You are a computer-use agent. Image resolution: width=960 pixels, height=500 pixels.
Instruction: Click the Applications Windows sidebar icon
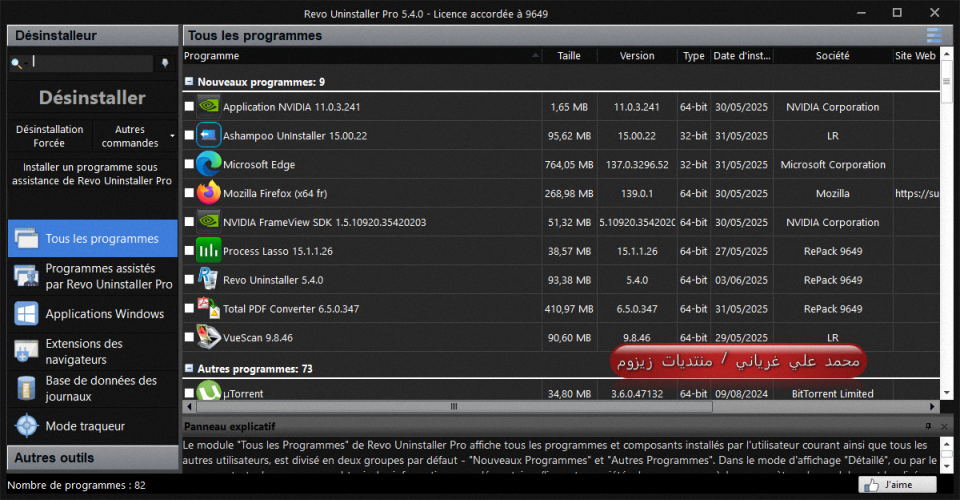pyautogui.click(x=26, y=314)
